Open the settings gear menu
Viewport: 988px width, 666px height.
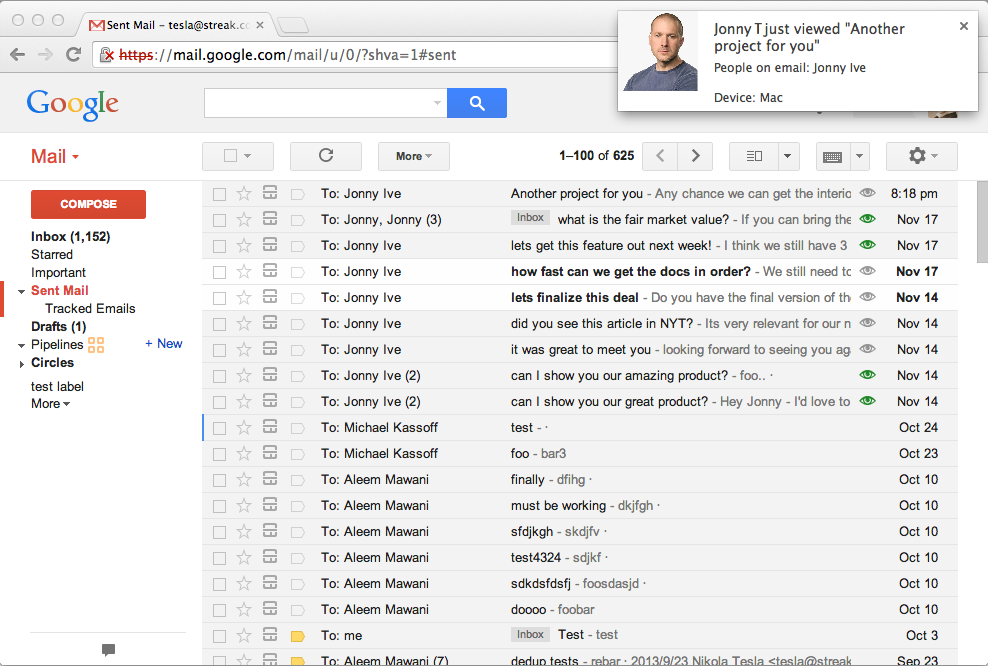point(921,156)
